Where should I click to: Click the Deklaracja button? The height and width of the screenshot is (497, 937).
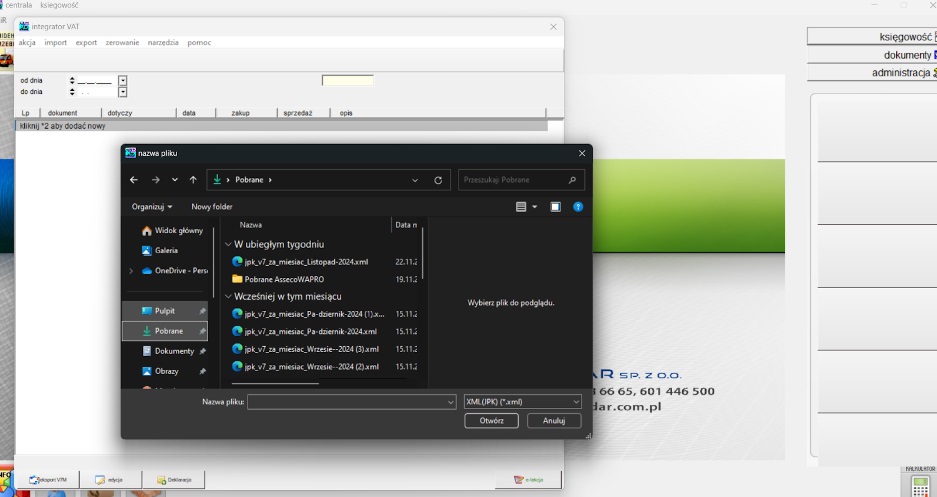click(174, 480)
